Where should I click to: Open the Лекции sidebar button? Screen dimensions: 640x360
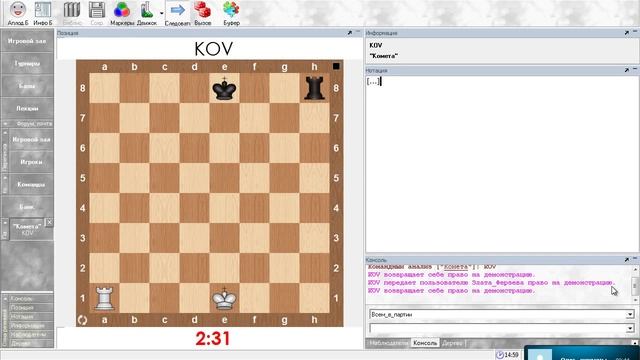tap(27, 109)
